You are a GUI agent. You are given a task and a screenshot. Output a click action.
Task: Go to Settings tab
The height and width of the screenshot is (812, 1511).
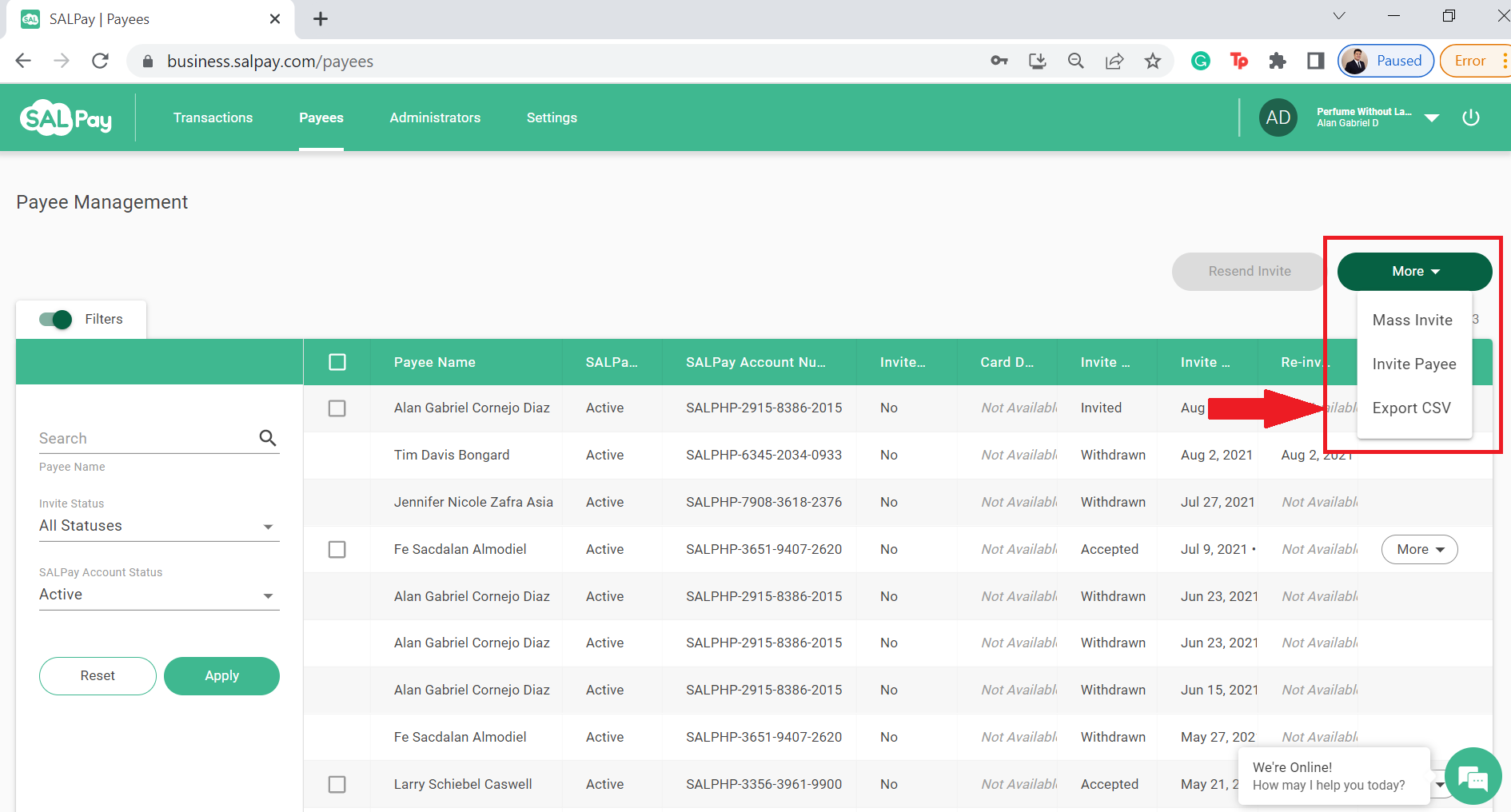coord(552,117)
